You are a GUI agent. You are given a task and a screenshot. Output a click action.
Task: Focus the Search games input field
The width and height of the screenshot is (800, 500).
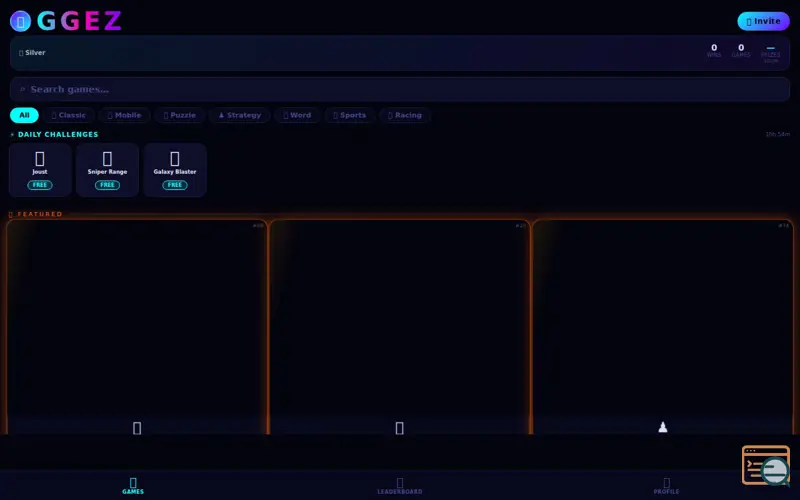click(x=400, y=89)
